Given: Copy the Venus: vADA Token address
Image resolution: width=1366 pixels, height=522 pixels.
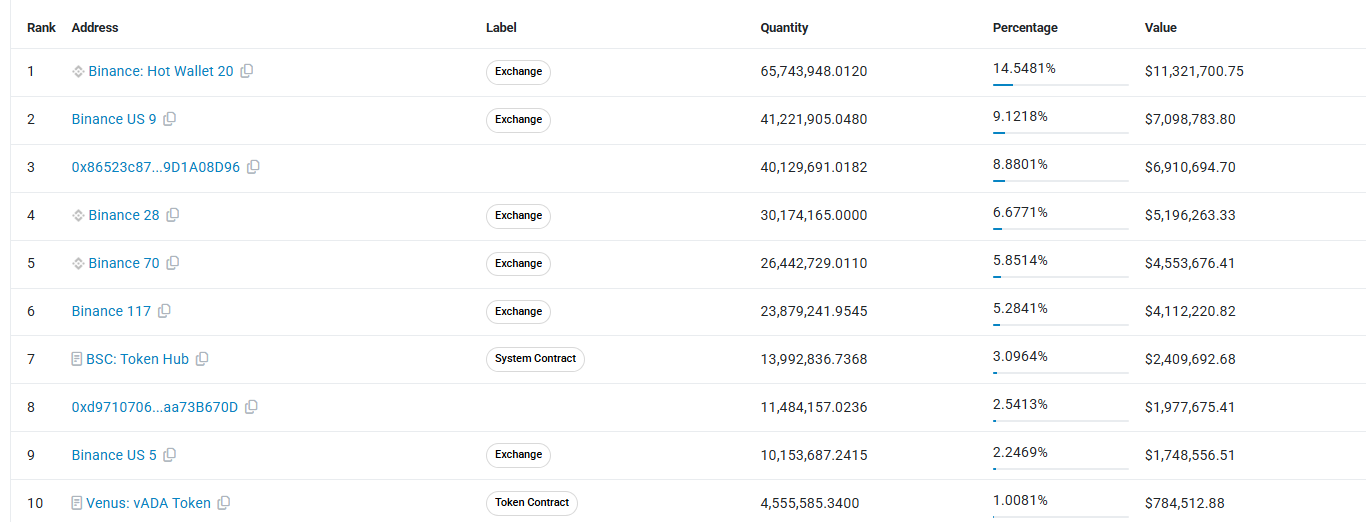Looking at the screenshot, I should click(224, 503).
